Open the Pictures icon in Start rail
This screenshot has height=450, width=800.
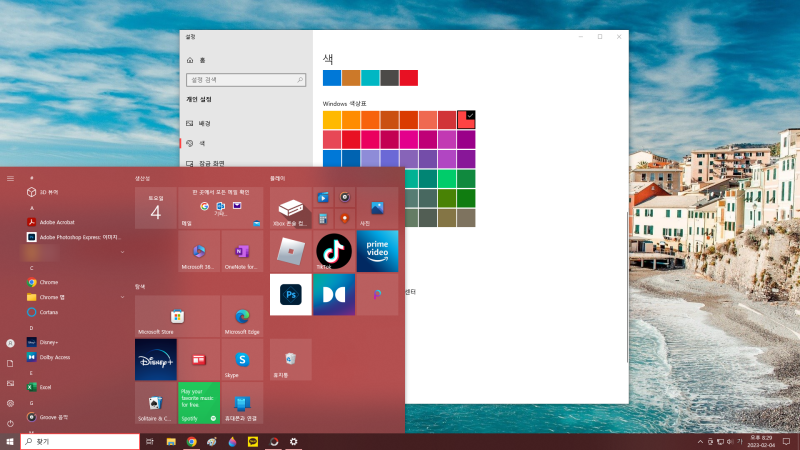pyautogui.click(x=10, y=383)
